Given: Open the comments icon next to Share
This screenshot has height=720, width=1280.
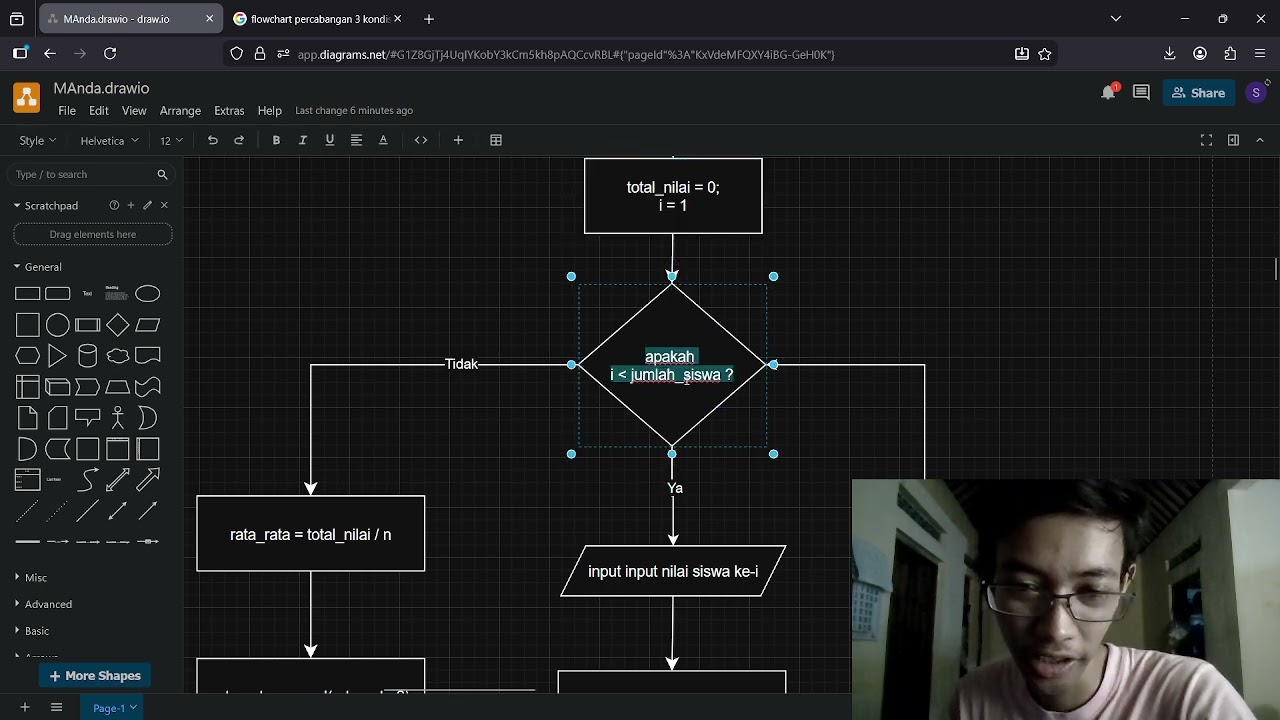Looking at the screenshot, I should coord(1141,92).
